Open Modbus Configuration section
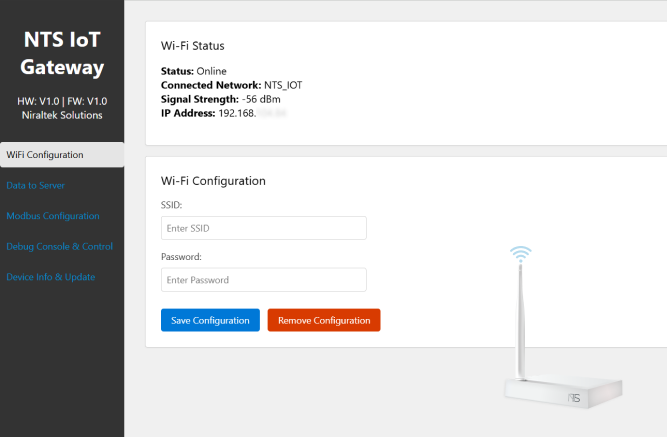 click(53, 215)
